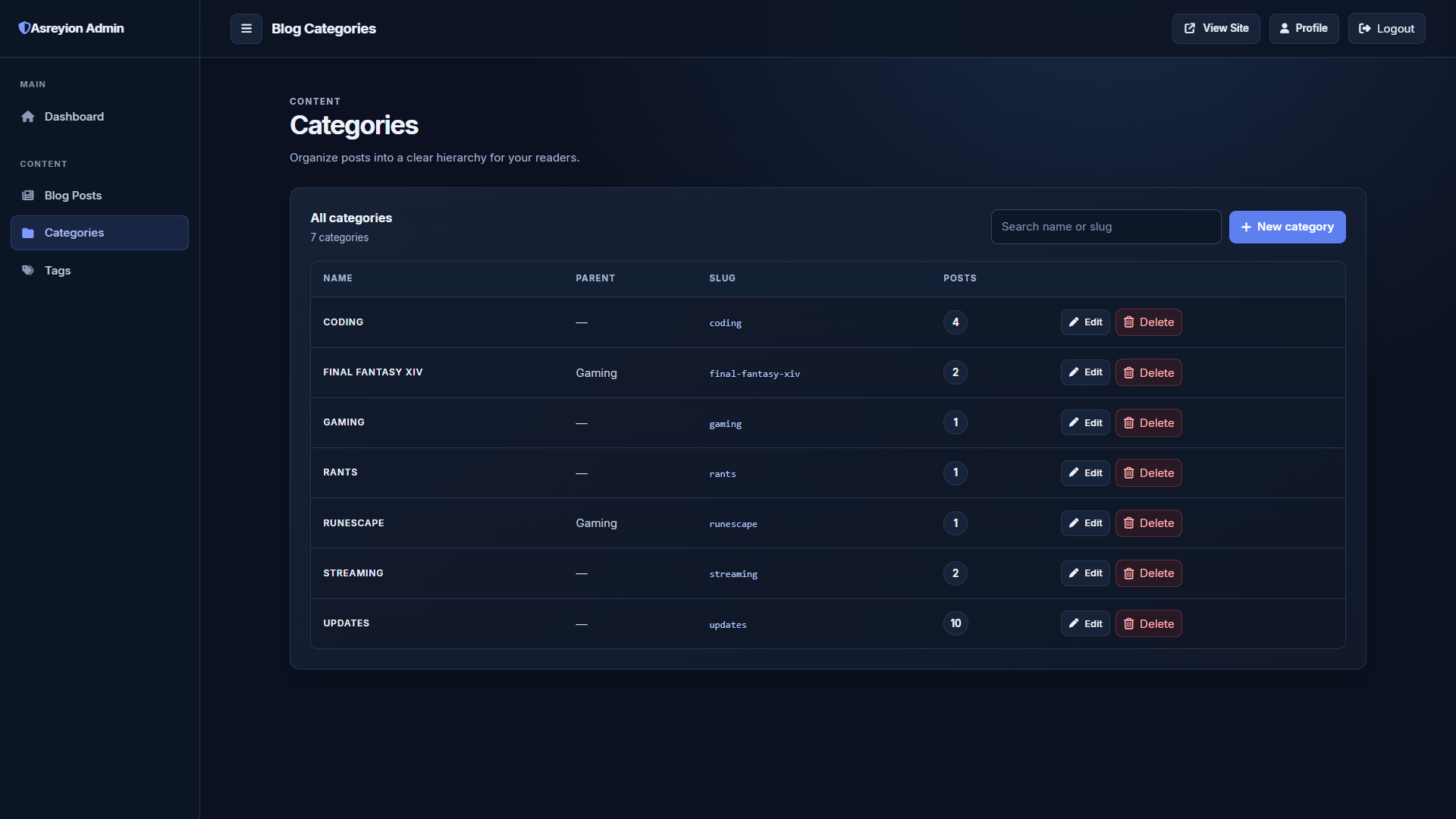Click the trash Delete icon for Updates
Viewport: 1456px width, 819px height.
click(1129, 624)
